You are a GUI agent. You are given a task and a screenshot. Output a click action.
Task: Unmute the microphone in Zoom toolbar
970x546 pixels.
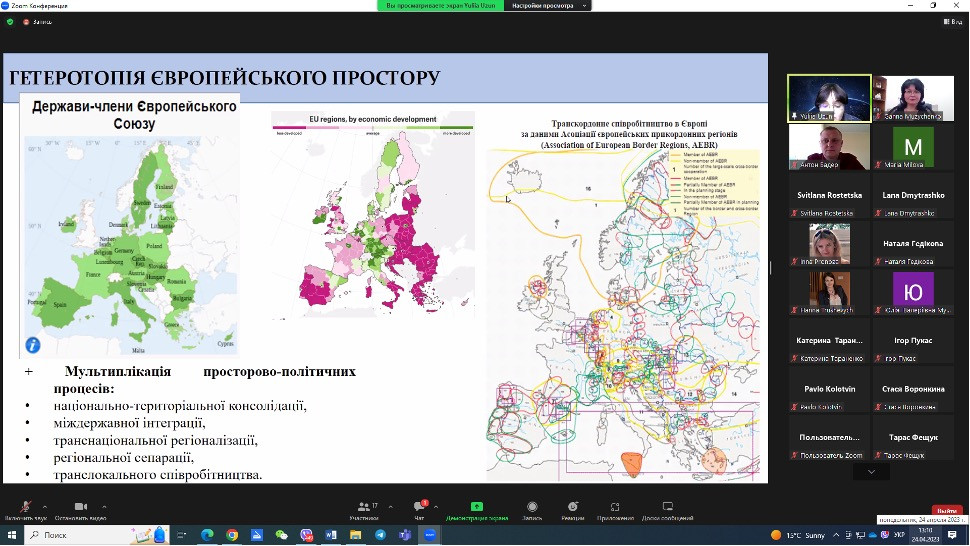[x=25, y=508]
